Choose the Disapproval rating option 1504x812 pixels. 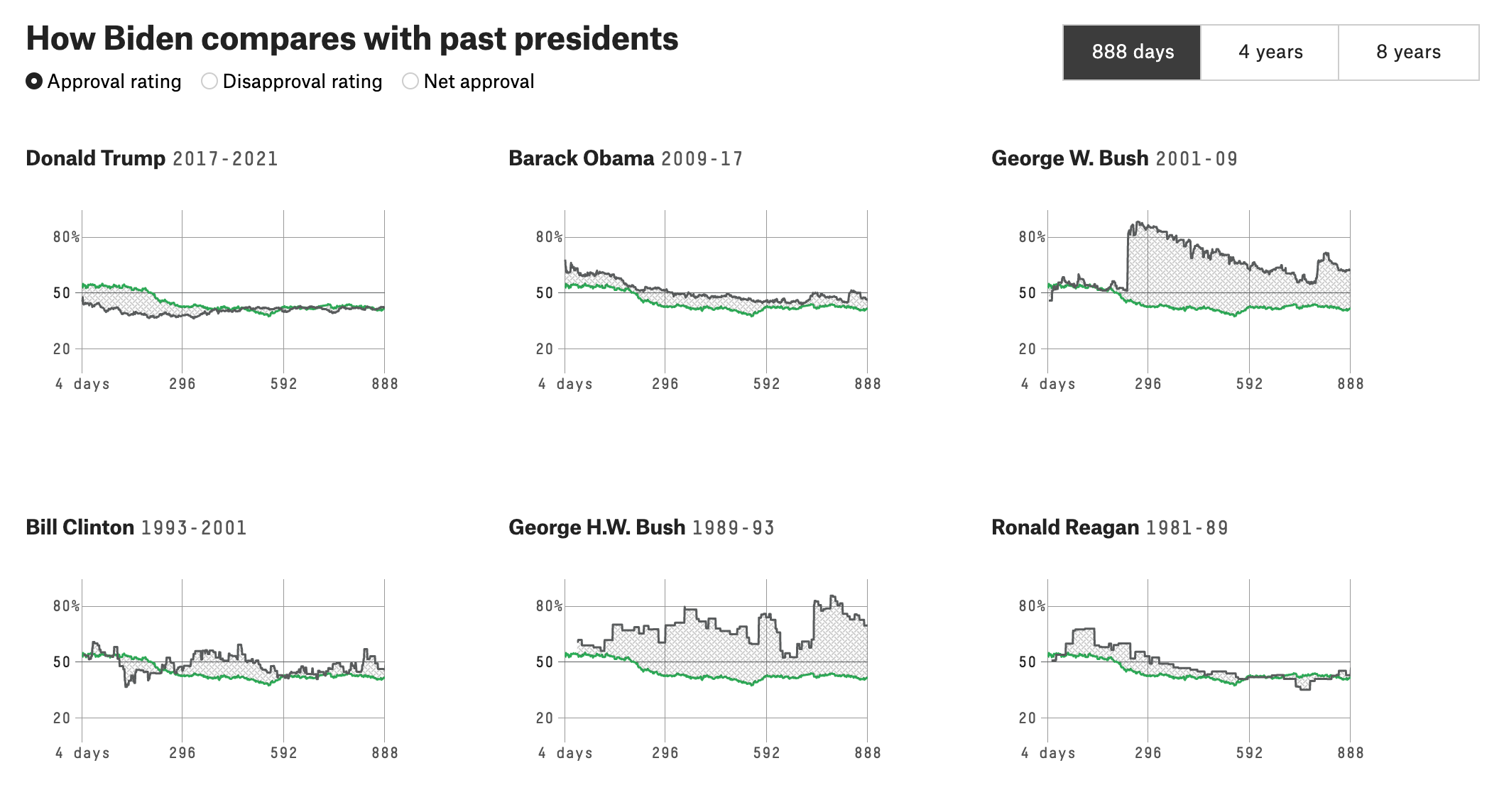click(209, 82)
